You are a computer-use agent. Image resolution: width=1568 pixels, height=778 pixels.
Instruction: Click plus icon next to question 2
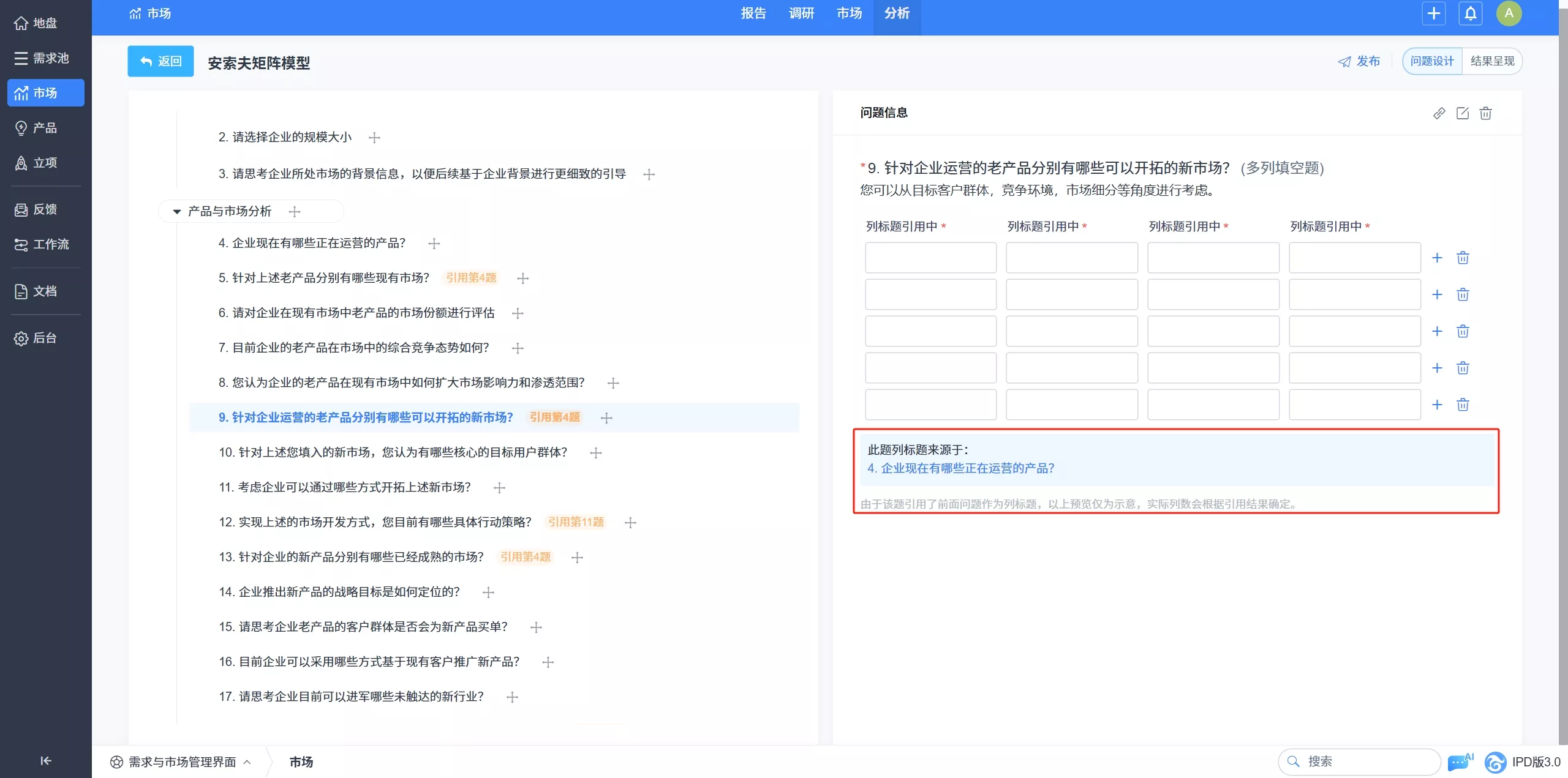374,138
